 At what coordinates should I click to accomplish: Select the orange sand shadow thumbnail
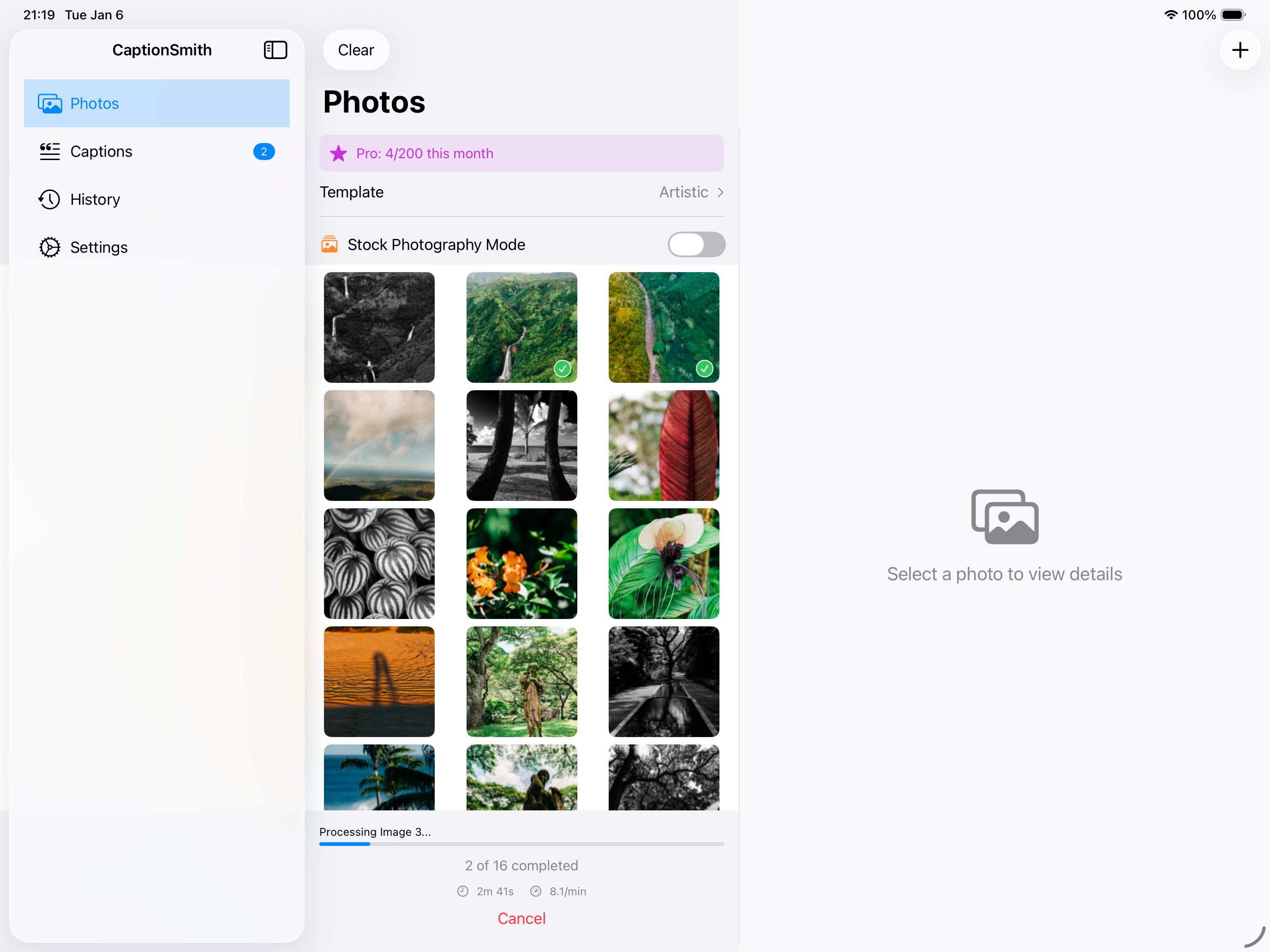379,682
